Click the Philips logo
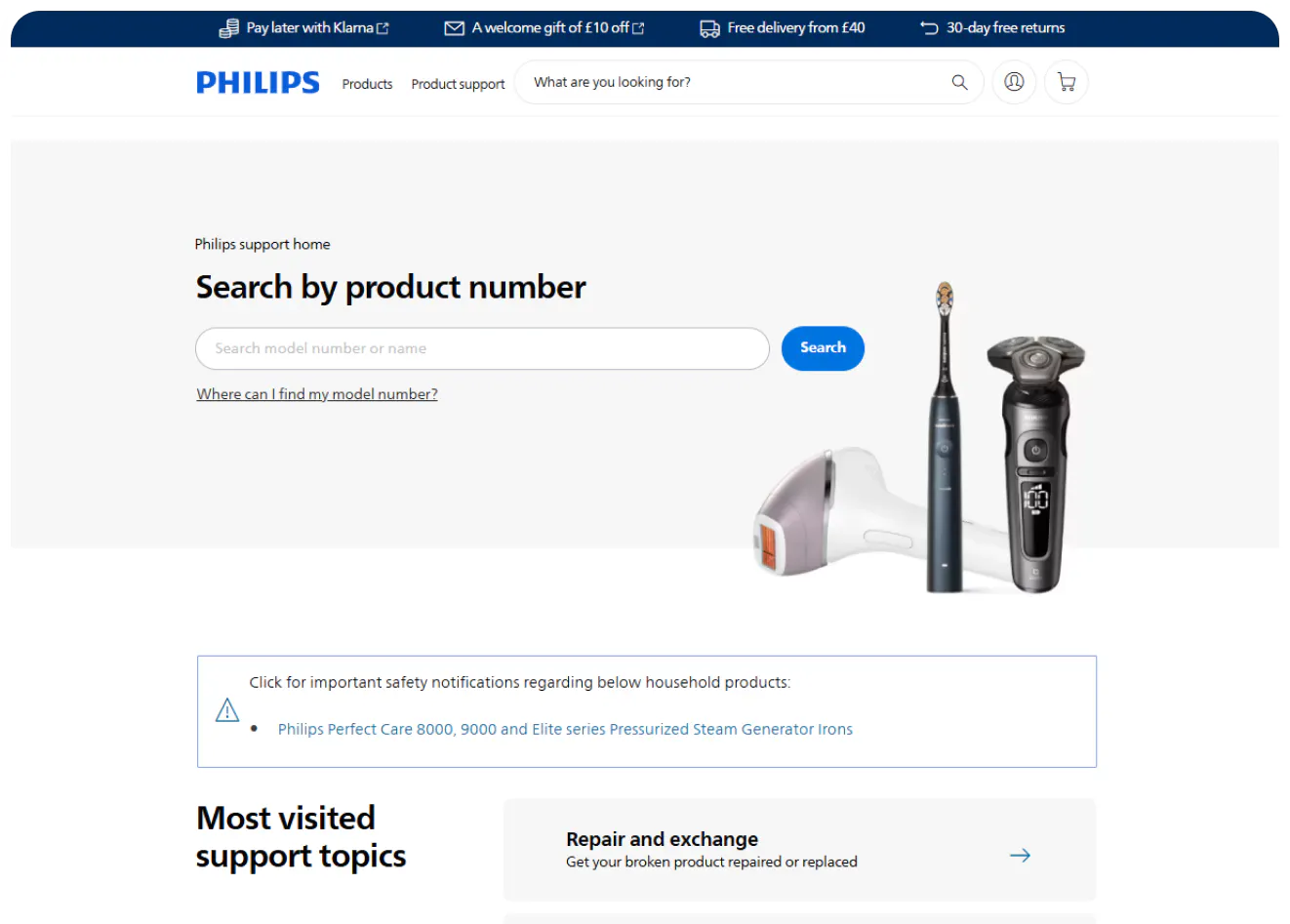Screen dimensions: 1290x924 (258, 83)
